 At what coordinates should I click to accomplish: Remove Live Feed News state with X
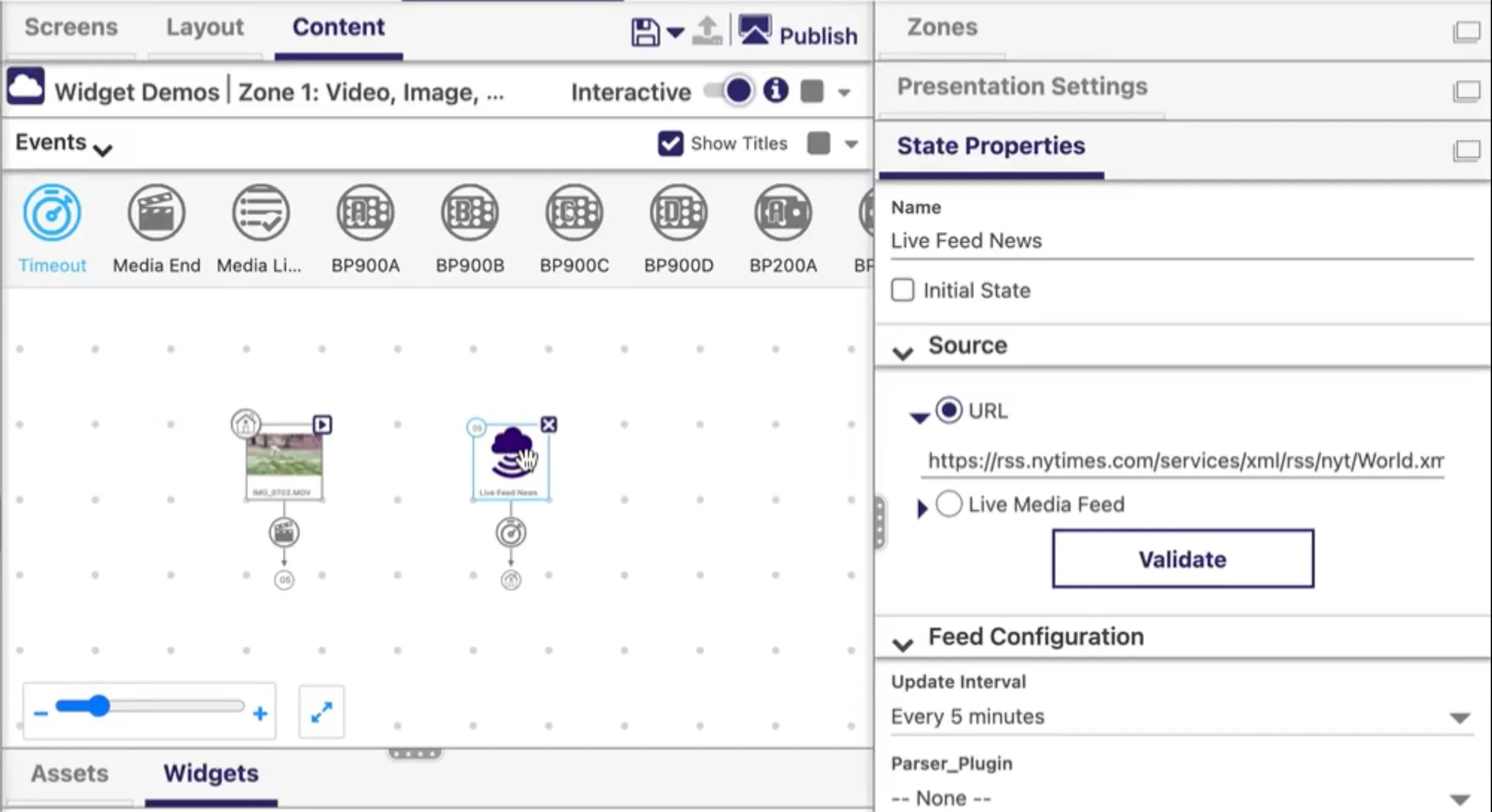click(549, 424)
